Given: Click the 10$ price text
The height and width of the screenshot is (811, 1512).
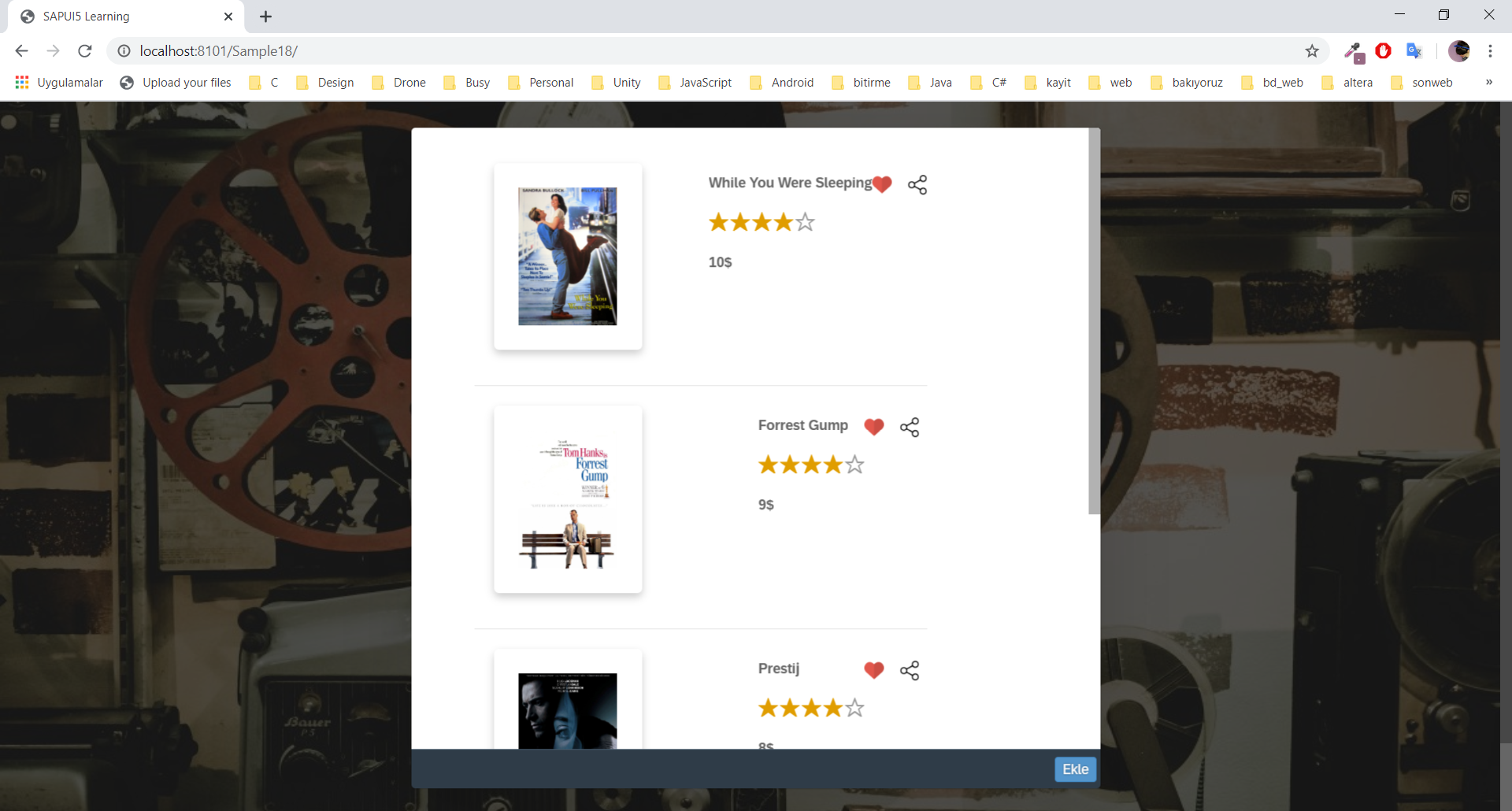Looking at the screenshot, I should point(720,262).
